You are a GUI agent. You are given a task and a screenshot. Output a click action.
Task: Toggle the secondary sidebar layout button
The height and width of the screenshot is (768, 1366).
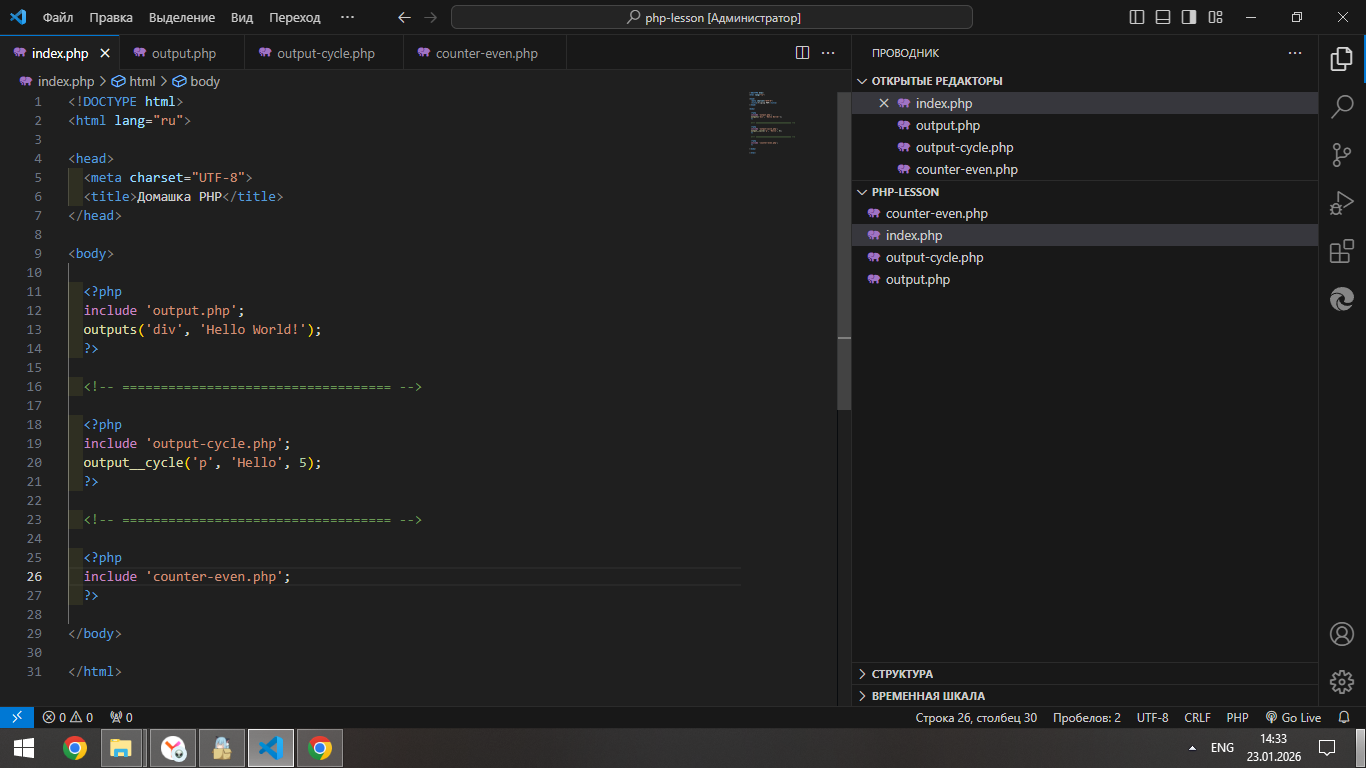click(x=1189, y=18)
